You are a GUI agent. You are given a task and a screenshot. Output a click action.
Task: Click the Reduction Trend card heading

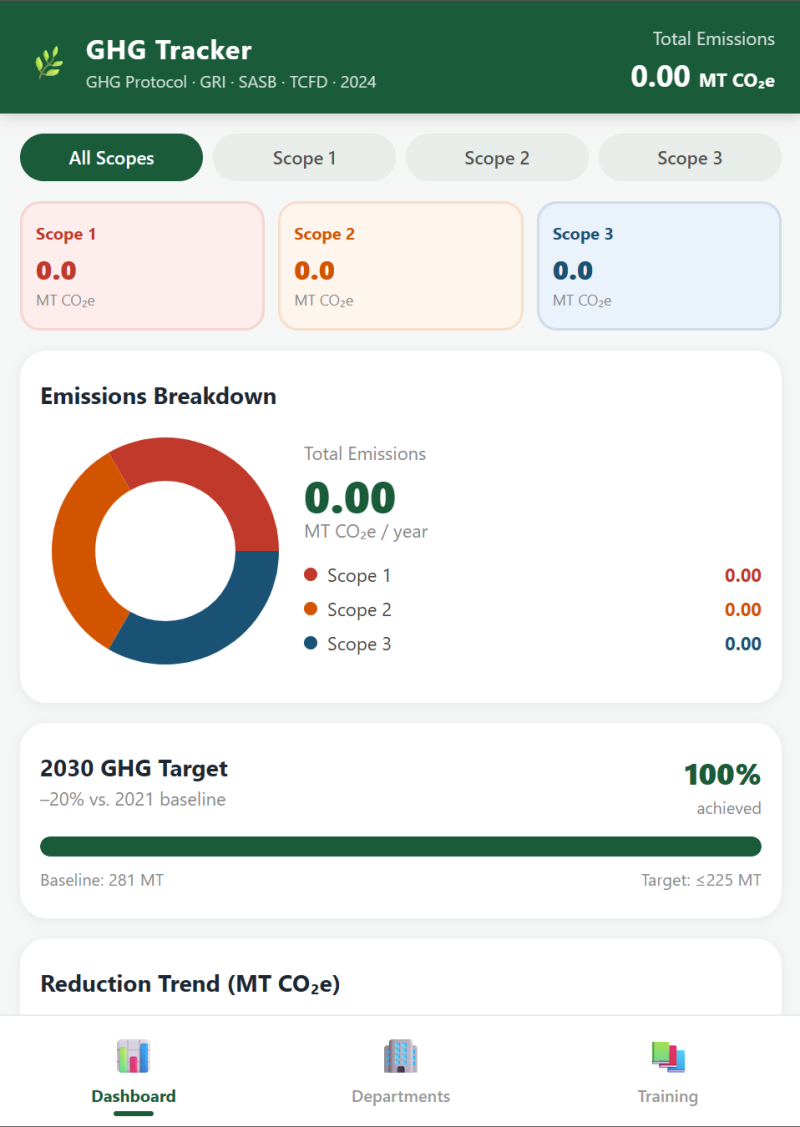190,984
